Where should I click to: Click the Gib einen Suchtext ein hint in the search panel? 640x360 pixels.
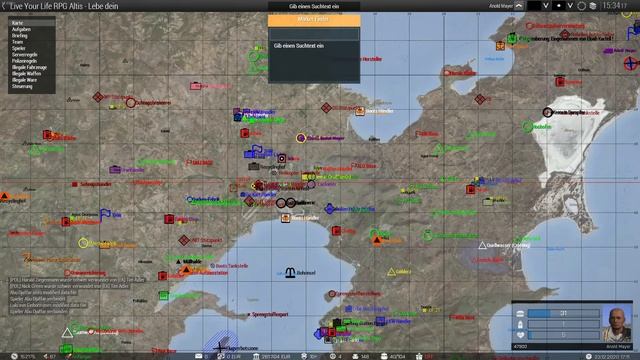(x=299, y=46)
